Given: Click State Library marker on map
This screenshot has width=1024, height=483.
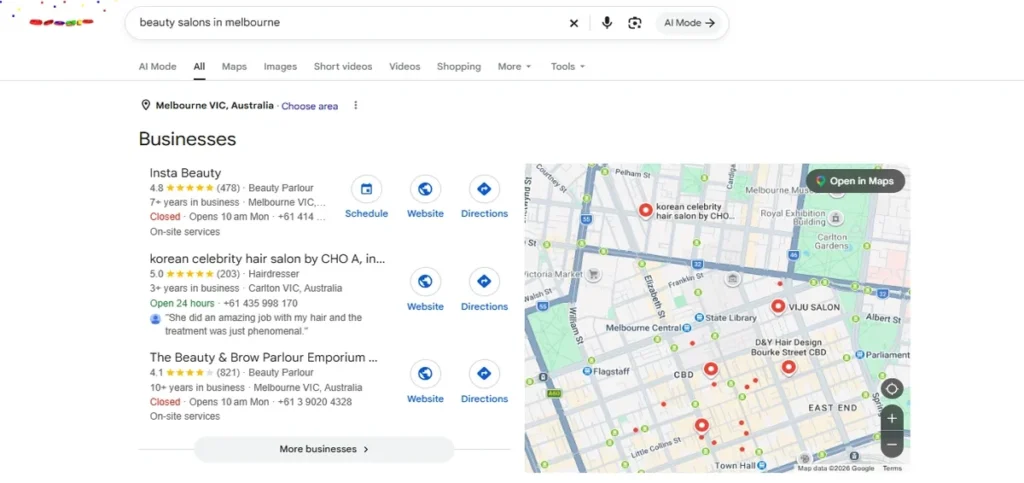Looking at the screenshot, I should coord(699,318).
